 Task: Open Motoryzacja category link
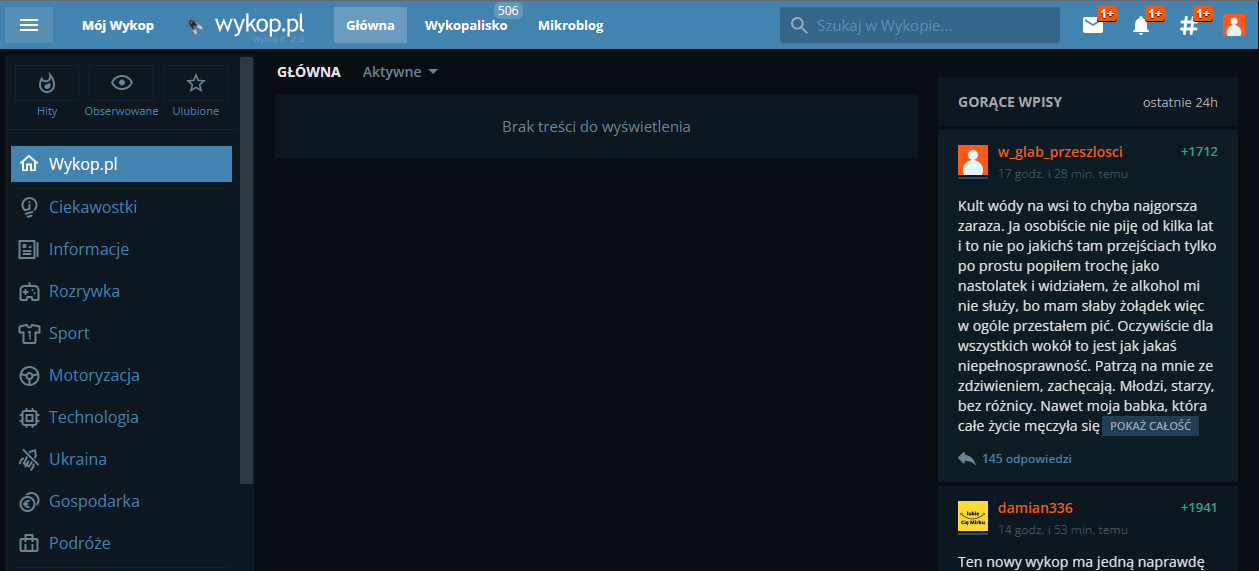(x=94, y=375)
